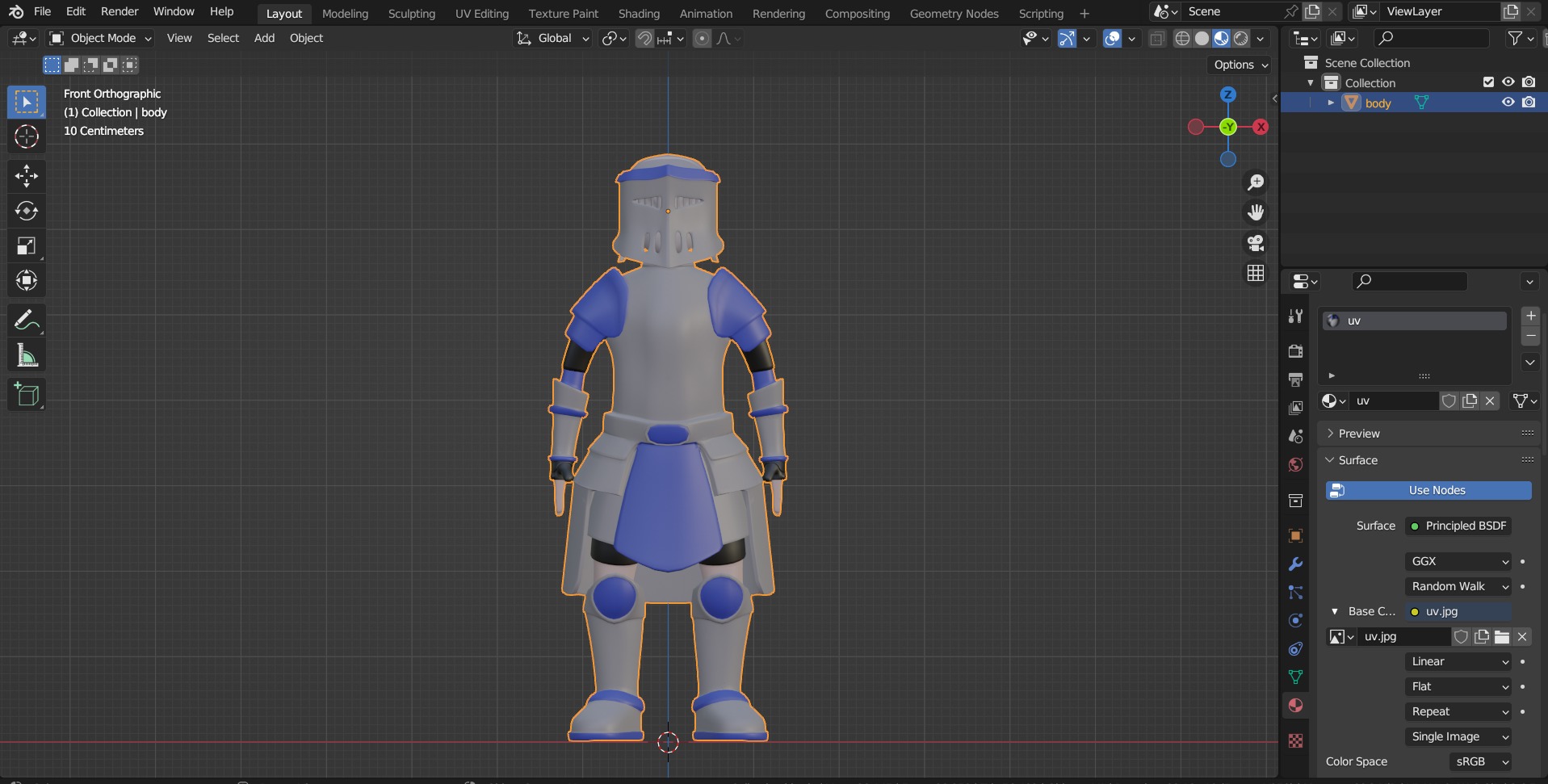Image resolution: width=1548 pixels, height=784 pixels.
Task: Open GGX distribution dropdown
Action: coord(1458,561)
